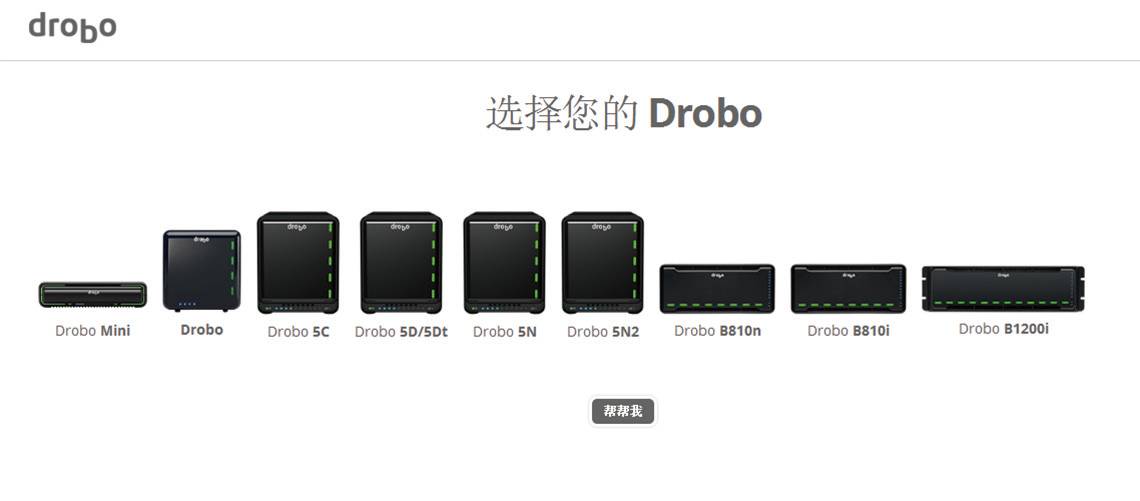Viewport: 1140px width, 501px height.
Task: Pick the Drobo 5D/5Dt device image
Action: point(401,263)
